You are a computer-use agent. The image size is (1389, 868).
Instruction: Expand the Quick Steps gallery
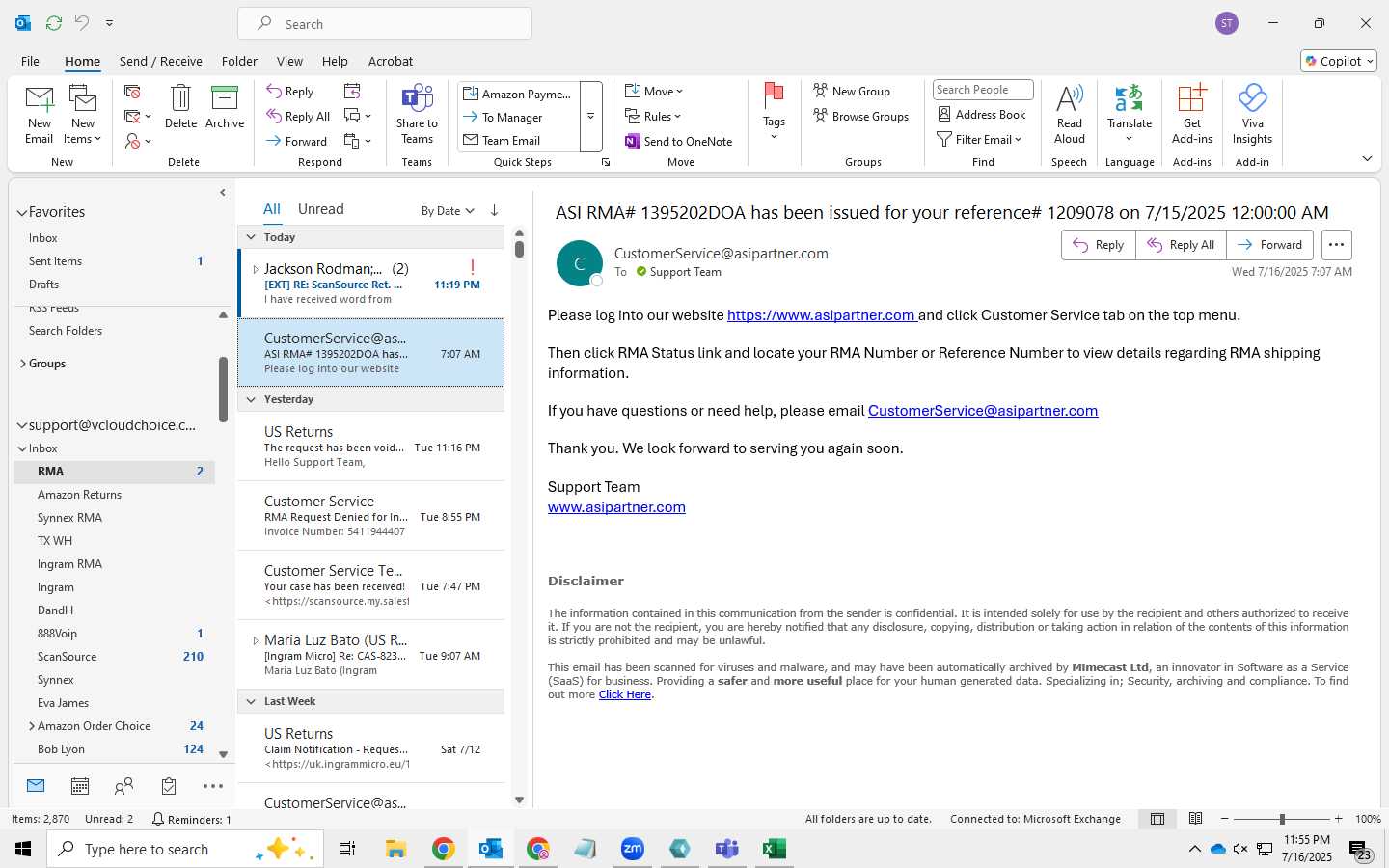[590, 116]
